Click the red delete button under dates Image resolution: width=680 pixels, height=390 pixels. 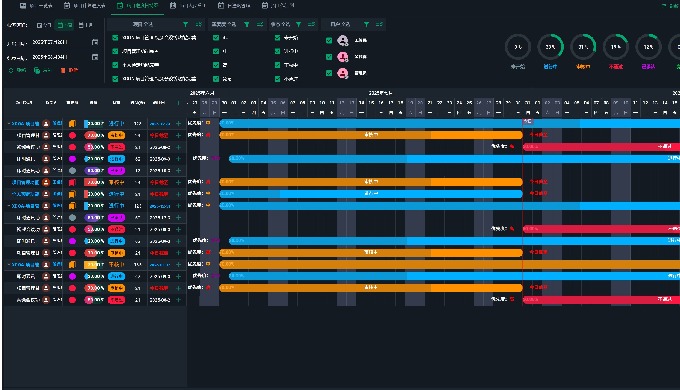tap(69, 70)
